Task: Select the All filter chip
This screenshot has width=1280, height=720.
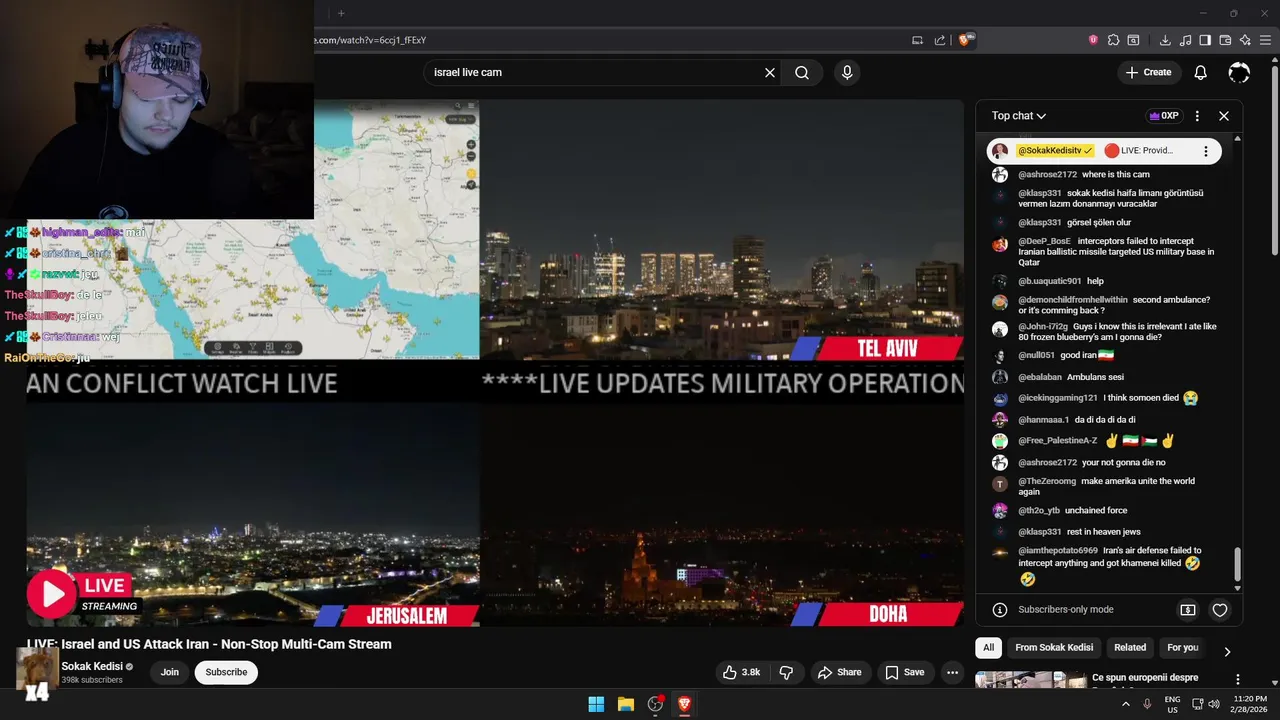Action: pos(988,647)
